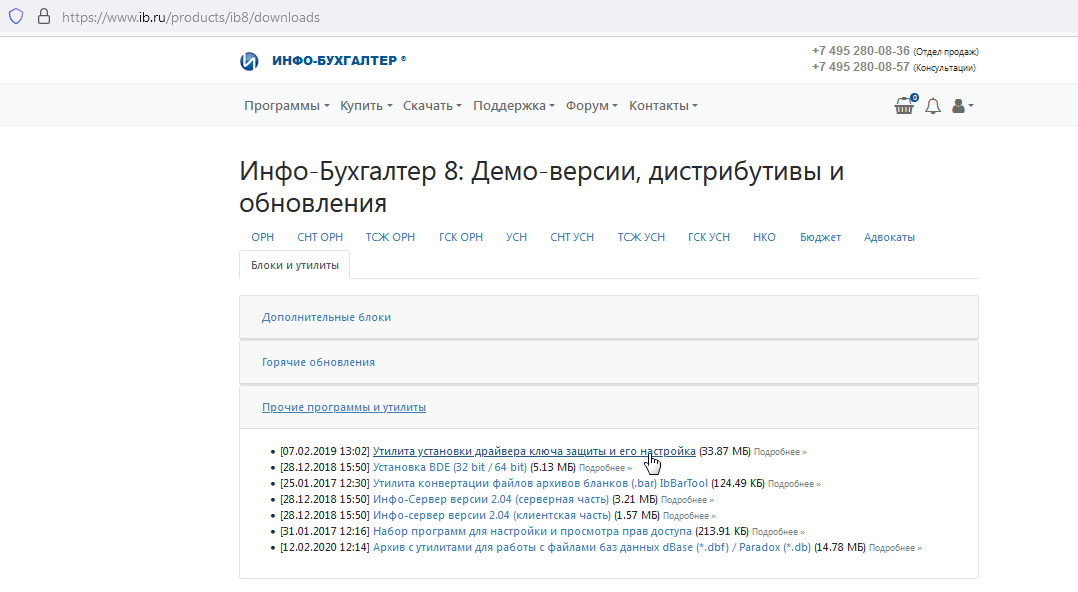Switch to the ТСЖ ОРН tab
The width and height of the screenshot is (1078, 592).
coord(390,237)
